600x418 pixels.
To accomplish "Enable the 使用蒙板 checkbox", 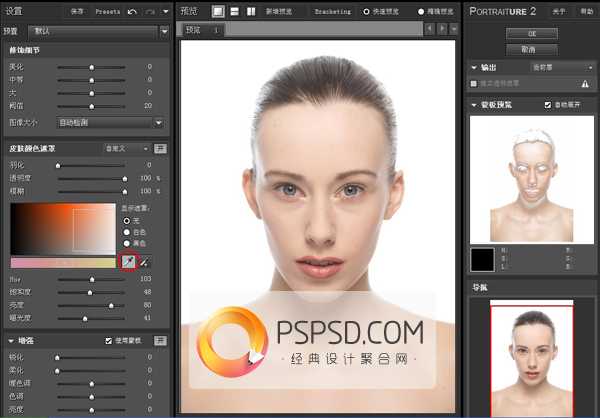I will coord(109,341).
